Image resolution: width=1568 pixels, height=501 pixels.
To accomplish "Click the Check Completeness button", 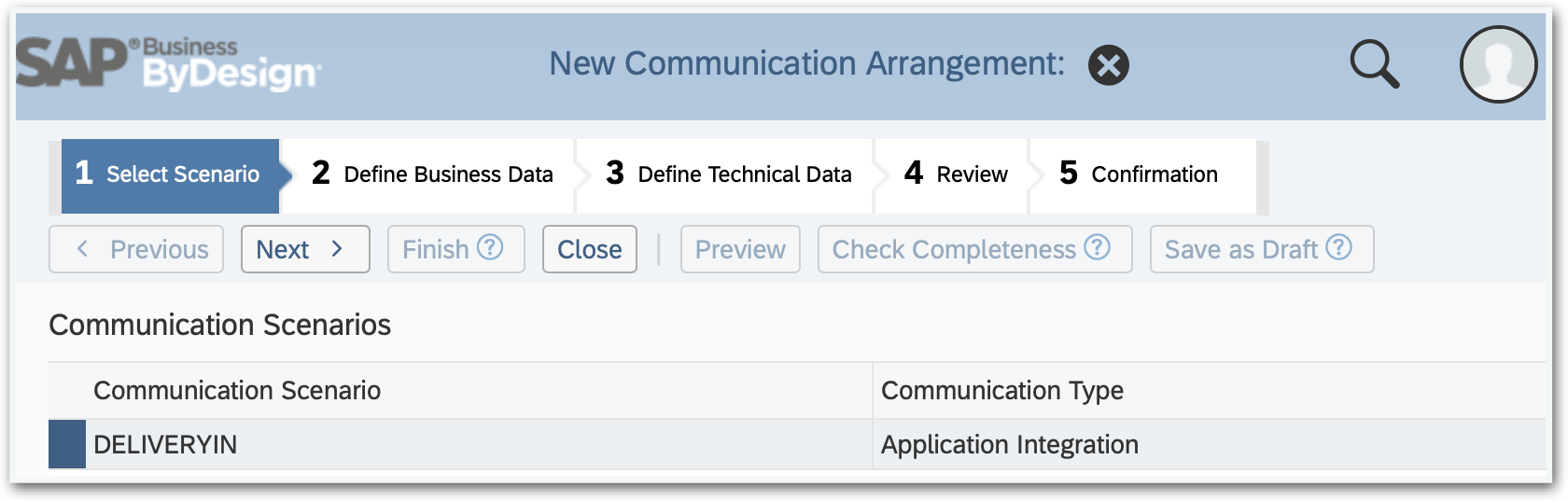I will click(x=975, y=249).
